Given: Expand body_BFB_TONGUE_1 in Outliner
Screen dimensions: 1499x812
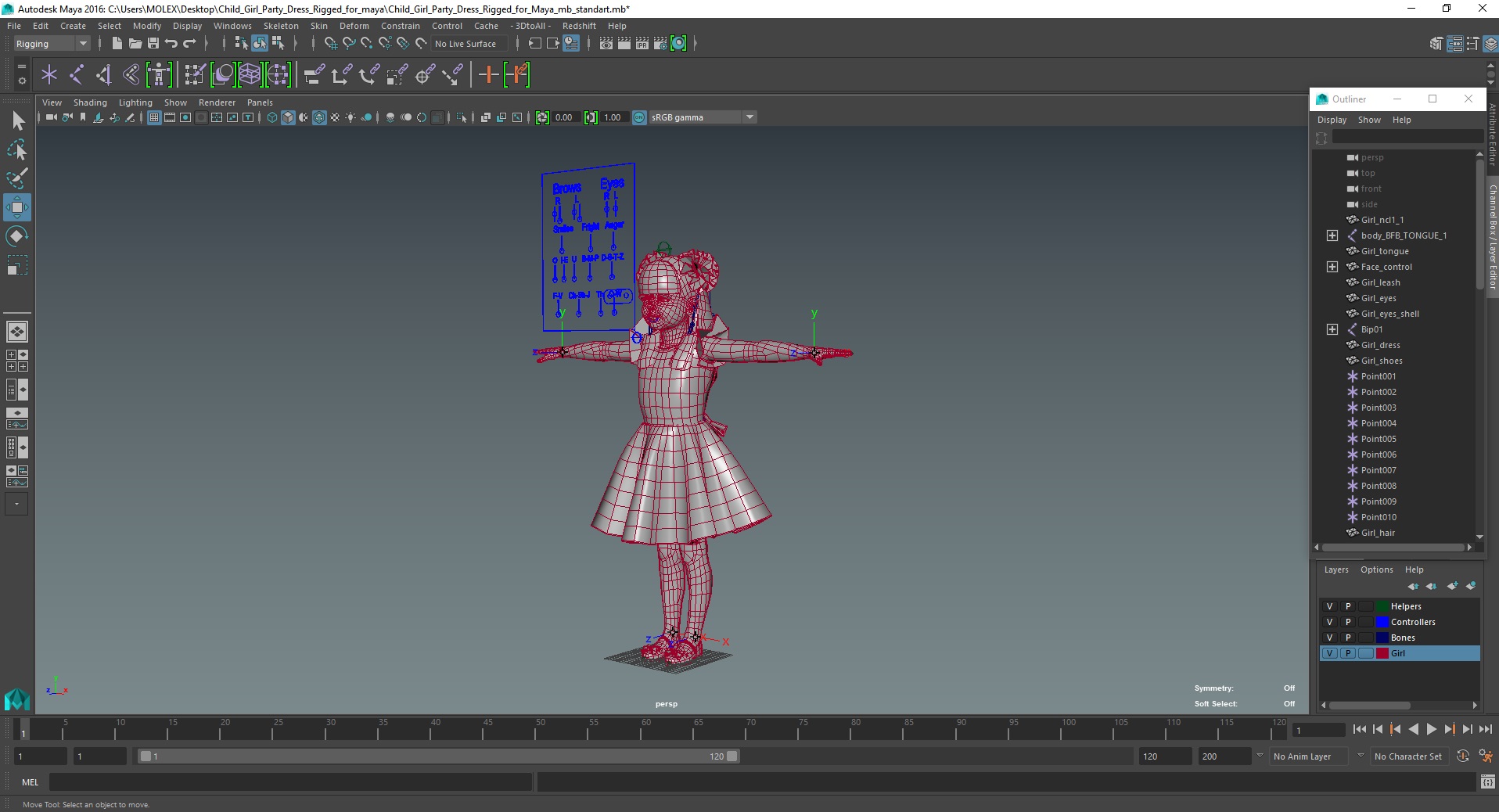Looking at the screenshot, I should (x=1332, y=235).
